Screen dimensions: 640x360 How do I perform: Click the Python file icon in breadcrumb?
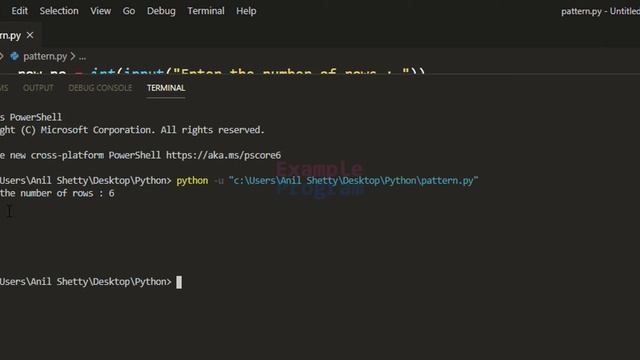tap(14, 56)
